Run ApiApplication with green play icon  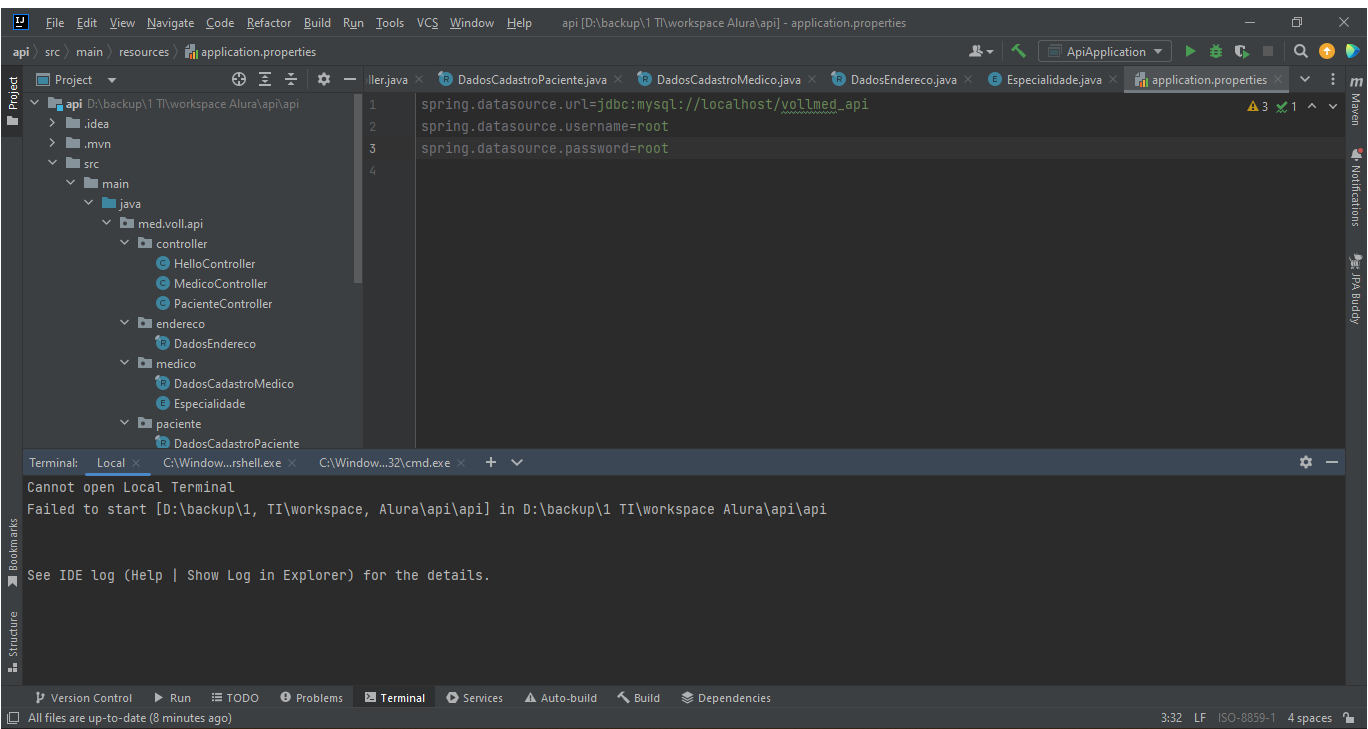1190,51
